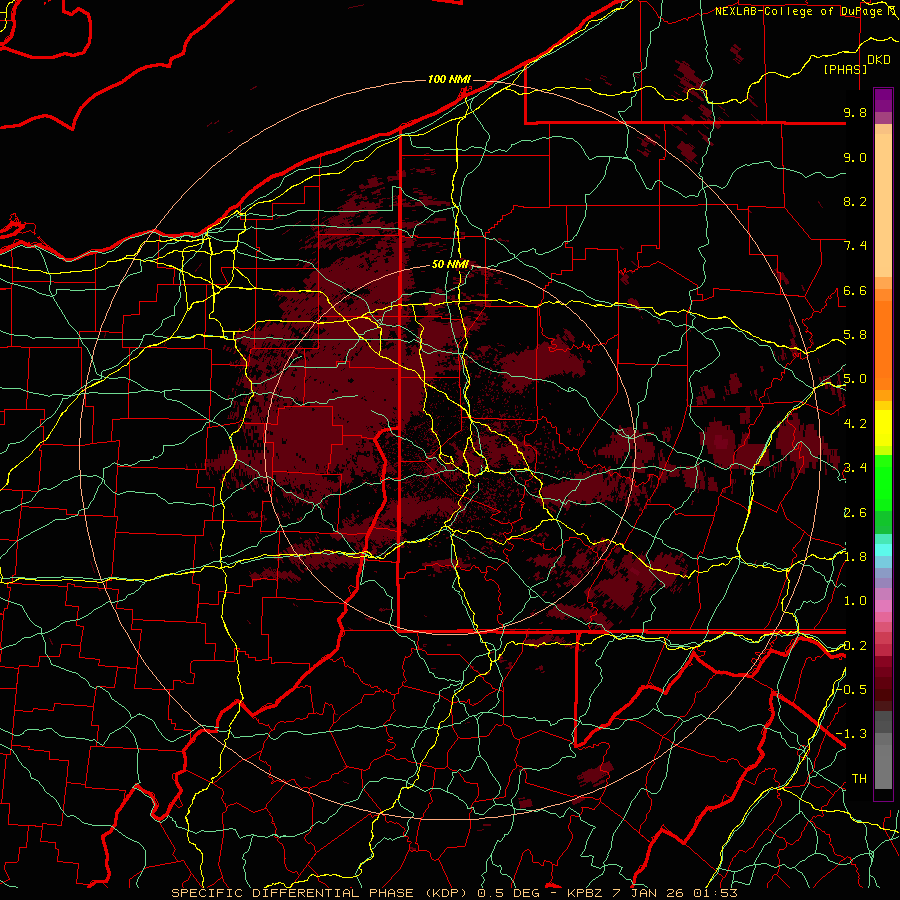Click the 5.0 scale value label

coord(855,379)
